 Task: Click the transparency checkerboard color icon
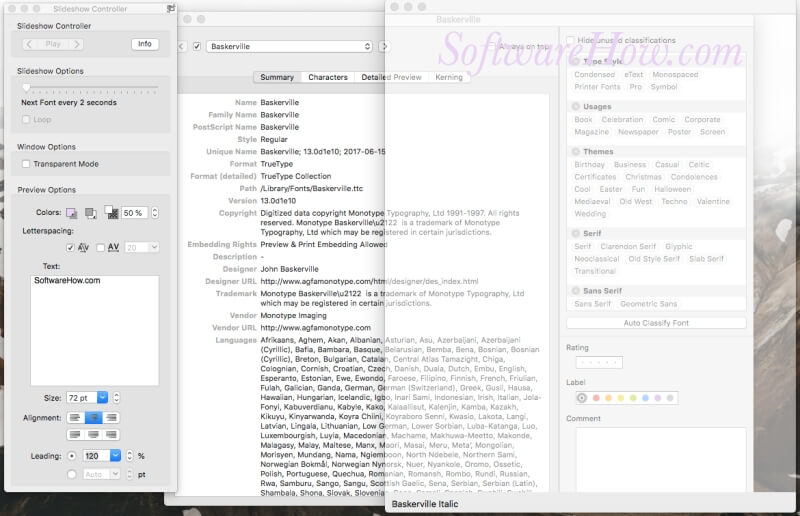pyautogui.click(x=111, y=212)
